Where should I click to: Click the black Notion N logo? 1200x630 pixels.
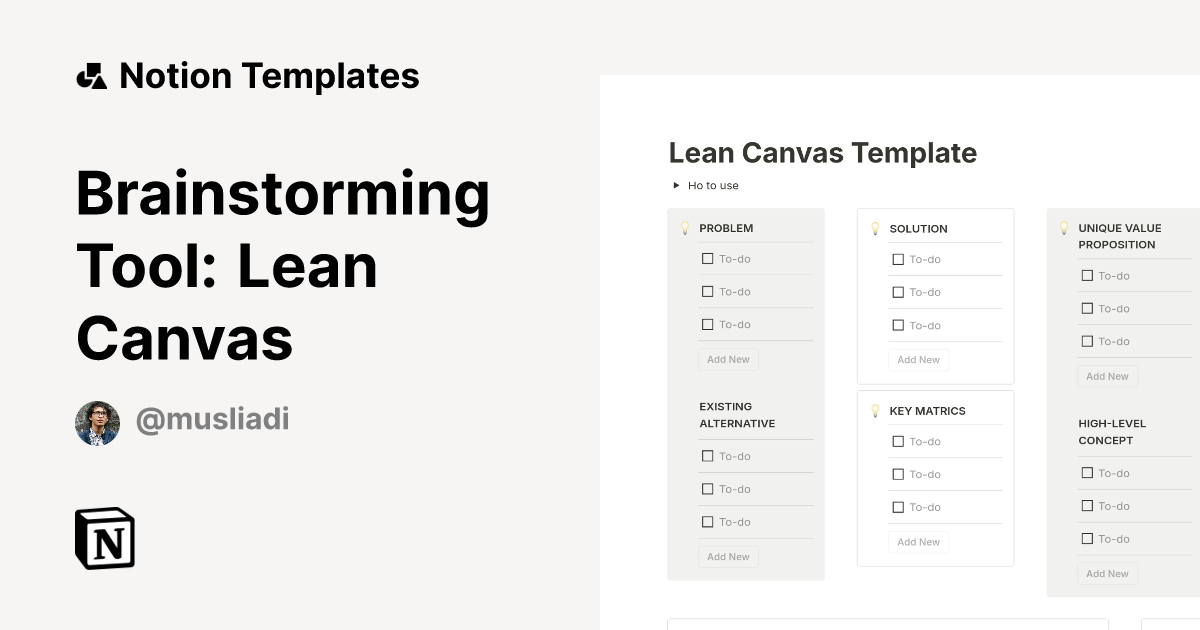pos(105,538)
